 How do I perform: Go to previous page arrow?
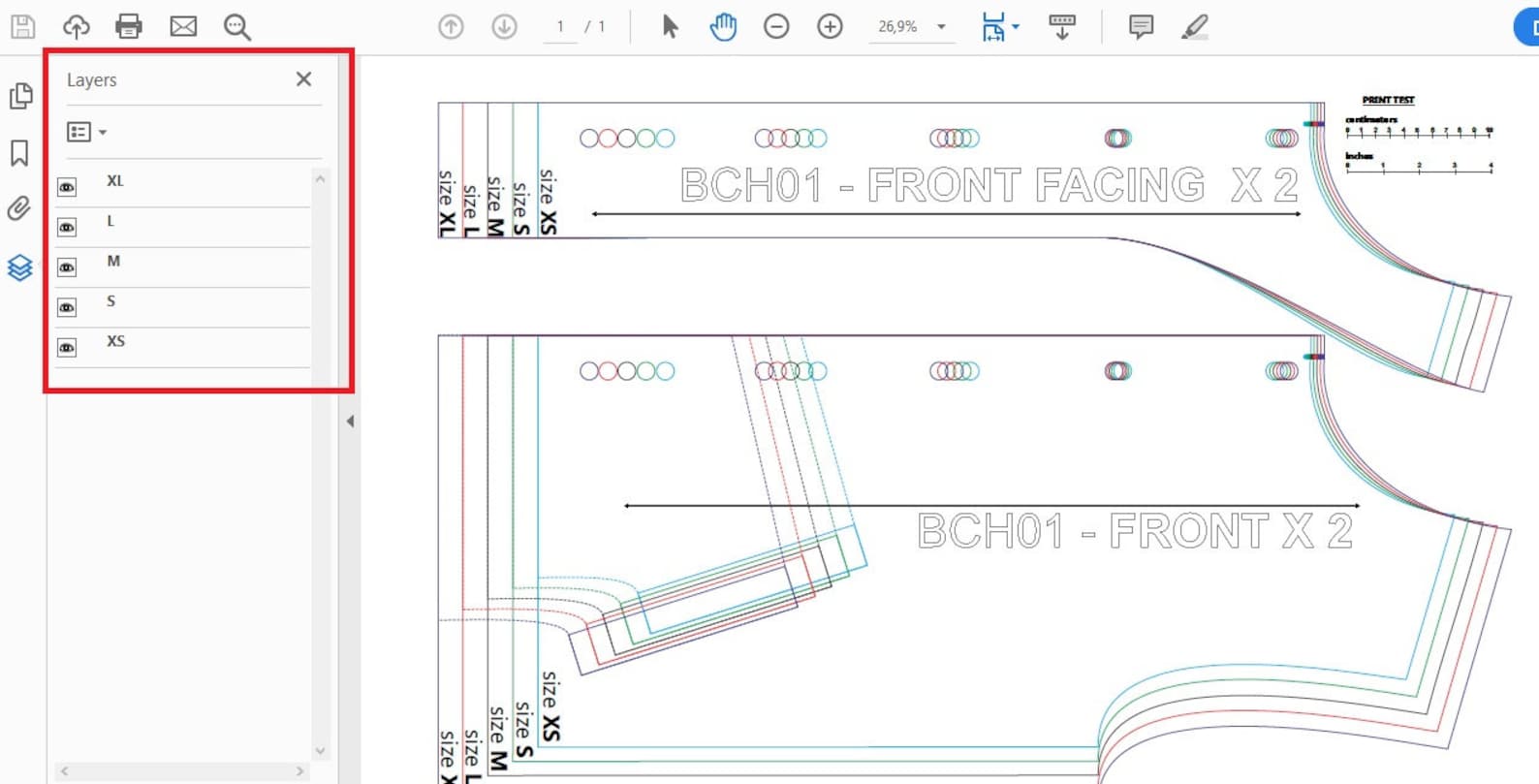tap(451, 27)
